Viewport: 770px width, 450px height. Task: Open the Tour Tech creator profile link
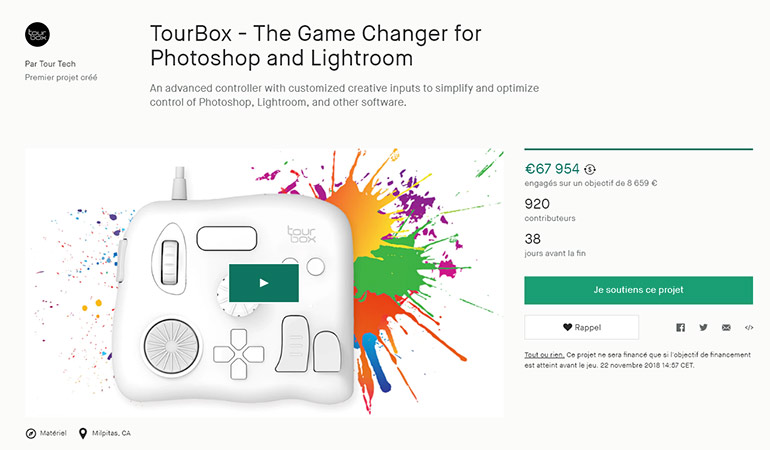pyautogui.click(x=50, y=63)
